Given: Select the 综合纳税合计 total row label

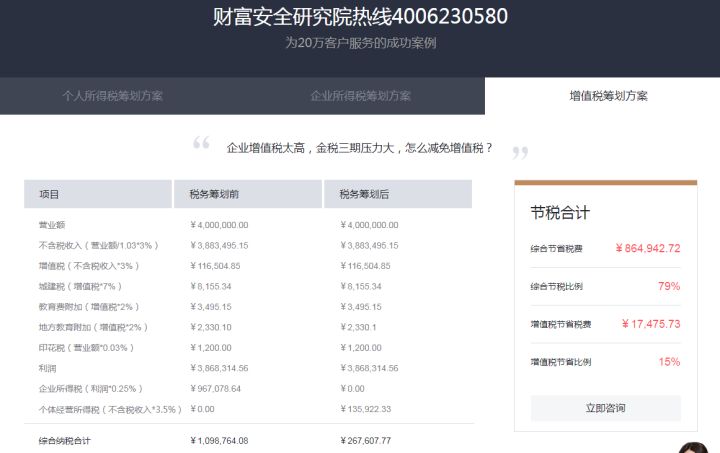Looking at the screenshot, I should (64, 440).
